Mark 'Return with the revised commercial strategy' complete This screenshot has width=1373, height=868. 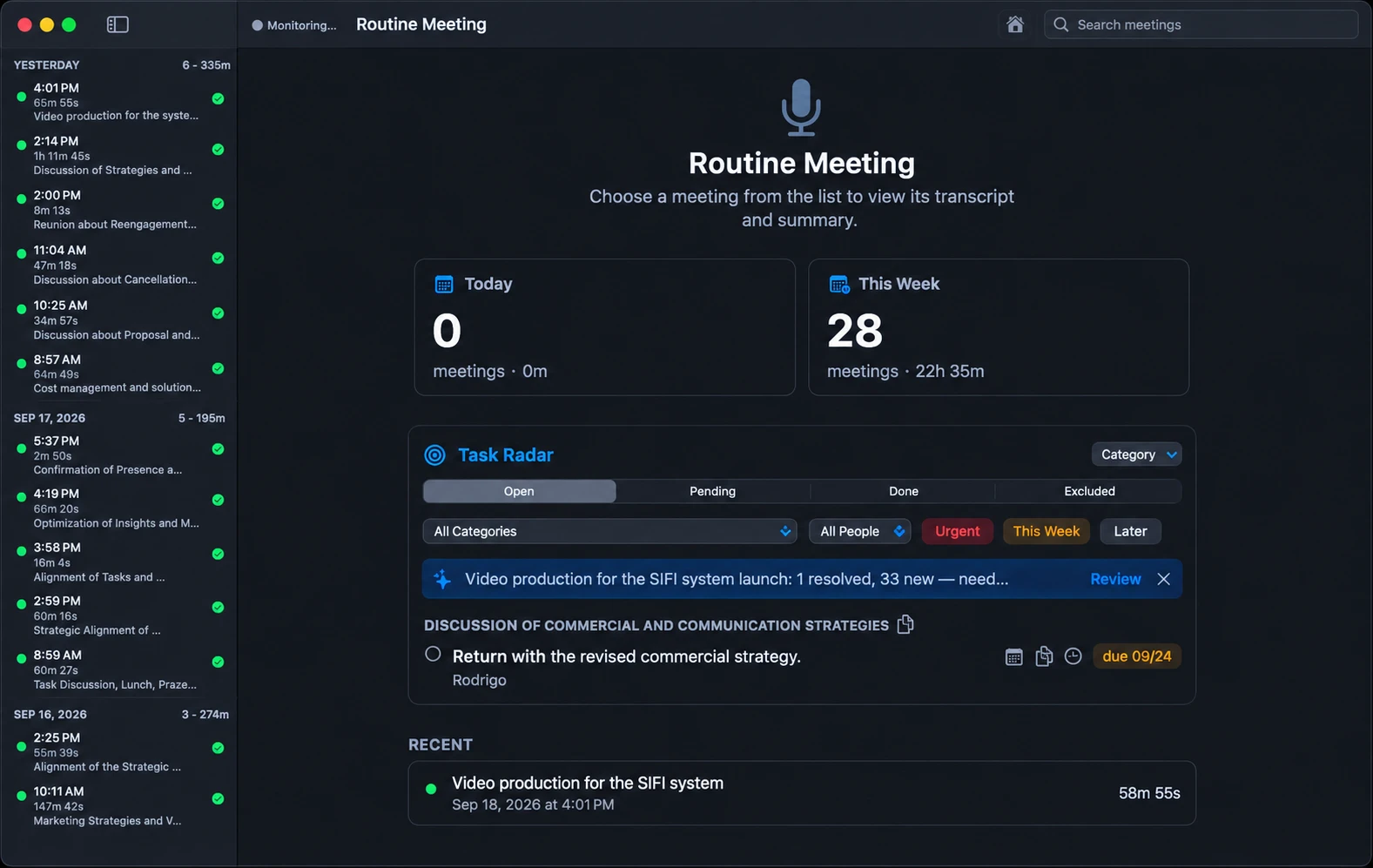pos(433,654)
